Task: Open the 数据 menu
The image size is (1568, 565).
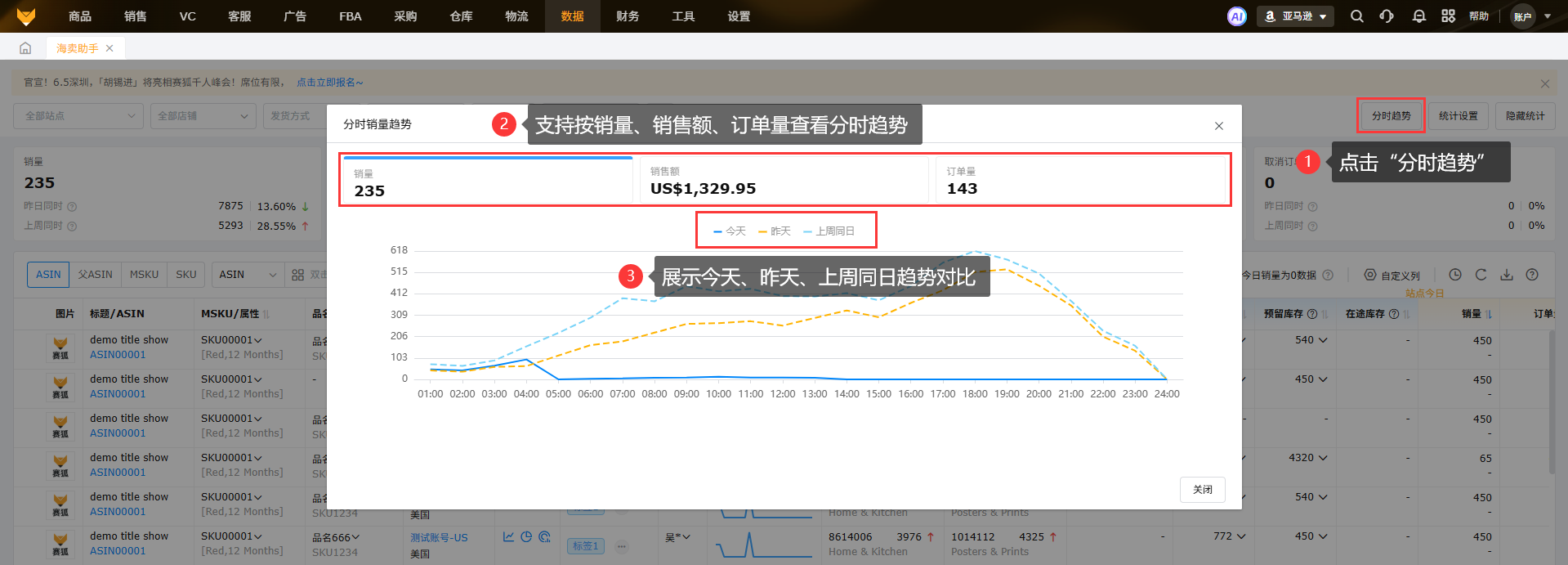Action: (573, 16)
